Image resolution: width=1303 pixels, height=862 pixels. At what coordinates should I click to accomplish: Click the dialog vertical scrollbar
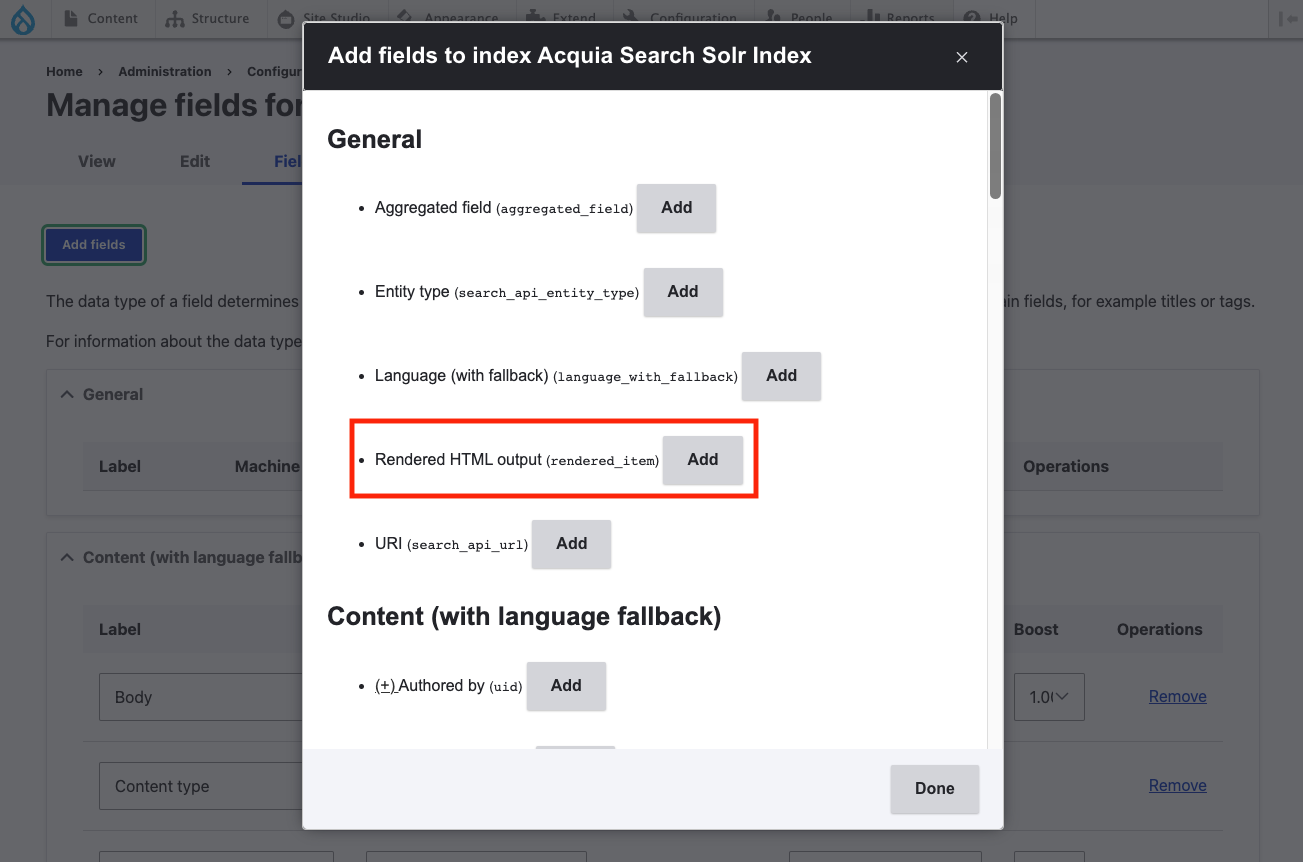click(995, 146)
